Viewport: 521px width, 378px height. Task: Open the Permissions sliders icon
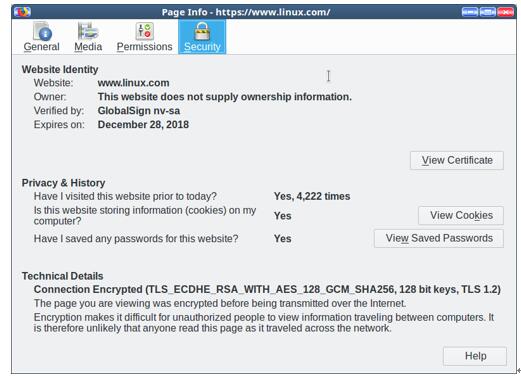pos(144,31)
